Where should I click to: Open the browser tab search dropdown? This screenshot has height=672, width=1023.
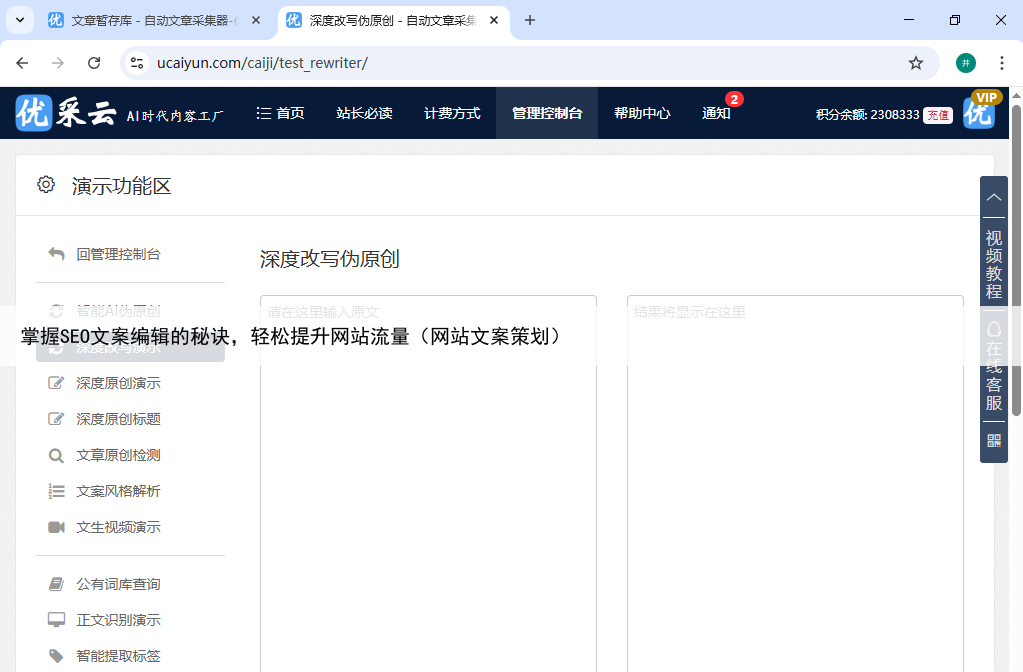(19, 20)
